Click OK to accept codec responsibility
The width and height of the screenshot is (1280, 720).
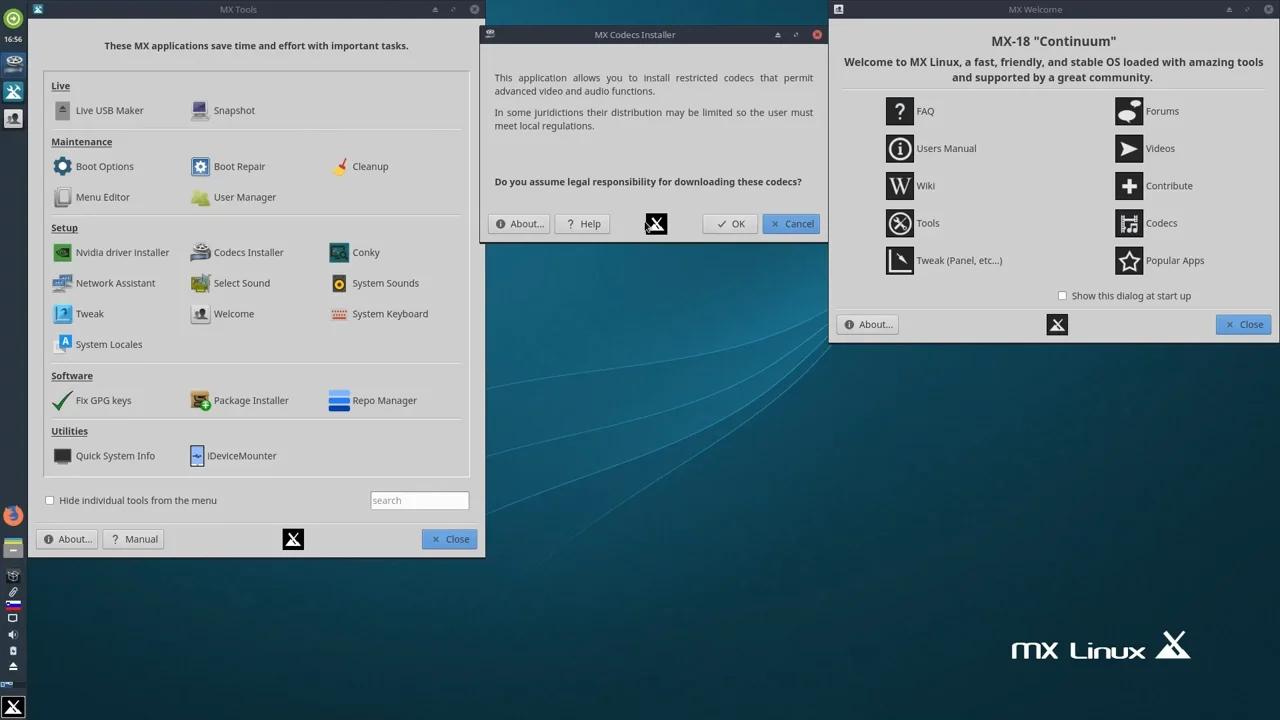[729, 223]
